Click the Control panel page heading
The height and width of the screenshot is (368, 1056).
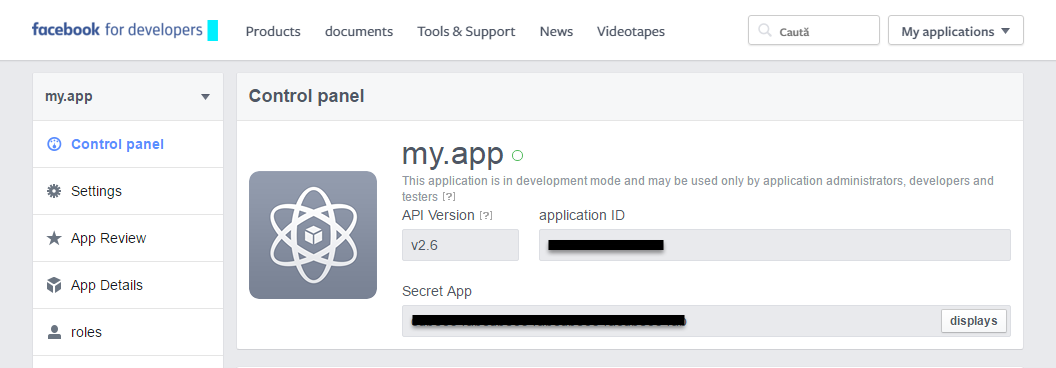pos(306,96)
